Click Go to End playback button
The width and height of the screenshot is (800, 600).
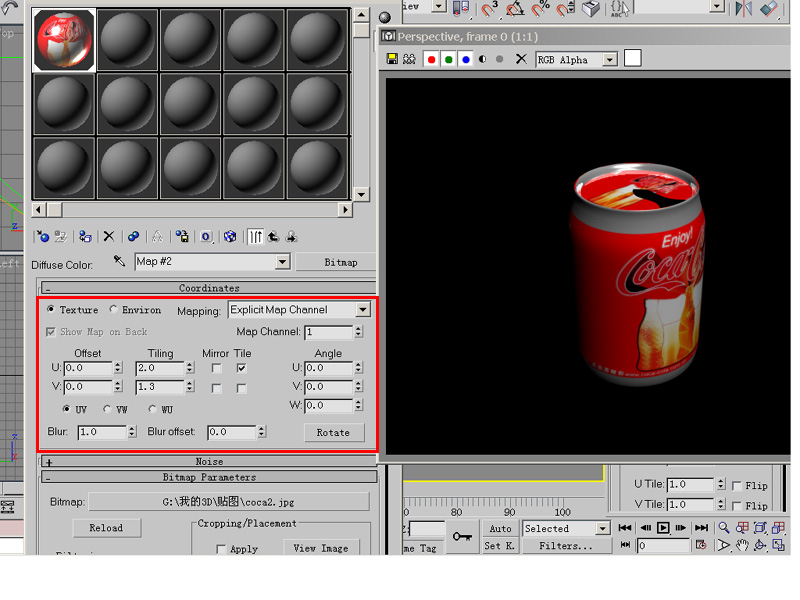point(702,528)
